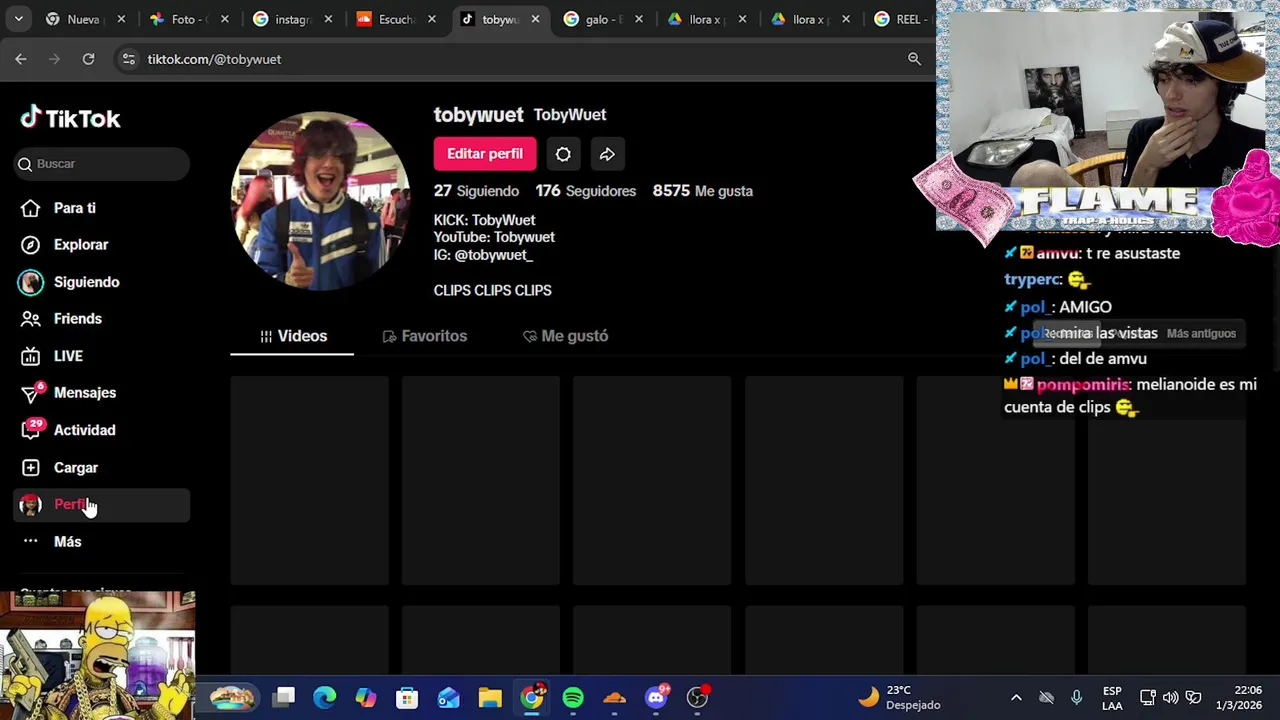Open OBS Studio from the taskbar

tap(698, 697)
